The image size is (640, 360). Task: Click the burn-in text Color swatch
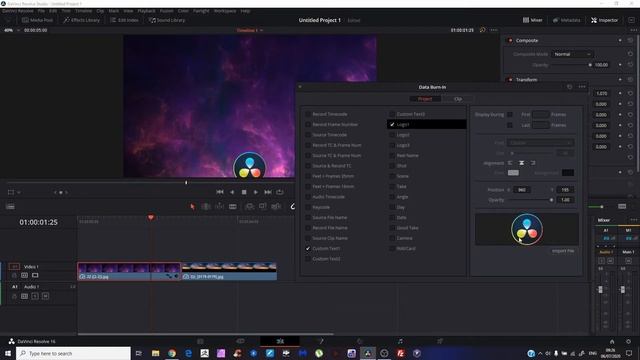(513, 173)
